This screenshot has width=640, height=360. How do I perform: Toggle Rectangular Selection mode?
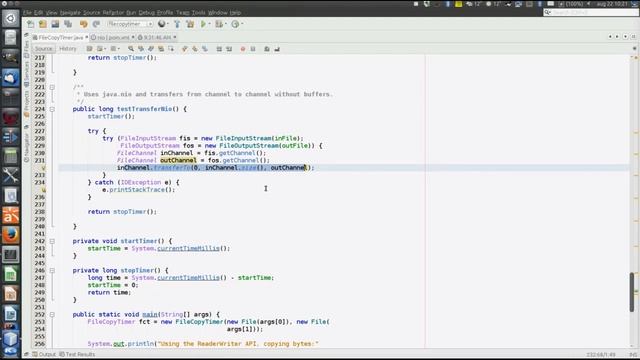[171, 49]
